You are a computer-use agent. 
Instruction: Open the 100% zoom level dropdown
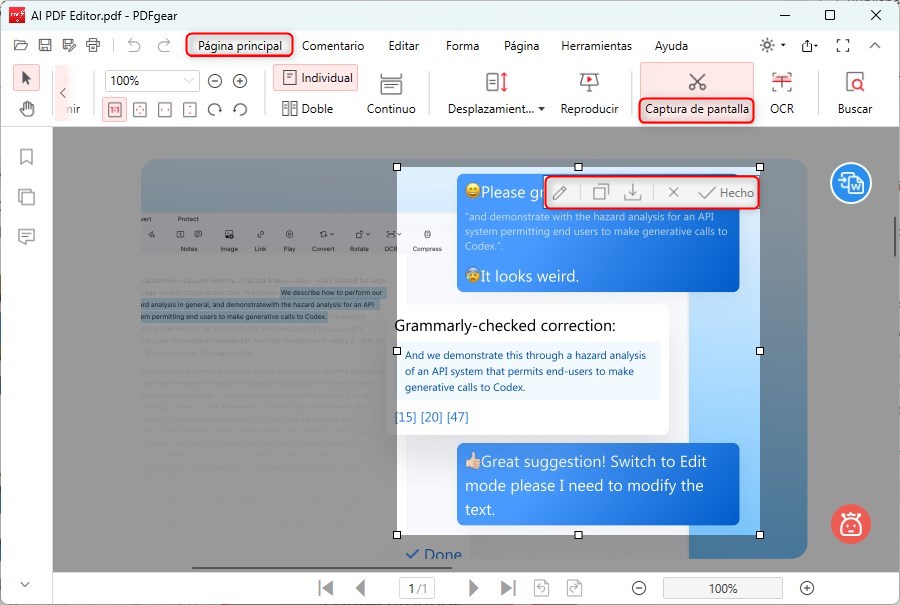coord(151,80)
